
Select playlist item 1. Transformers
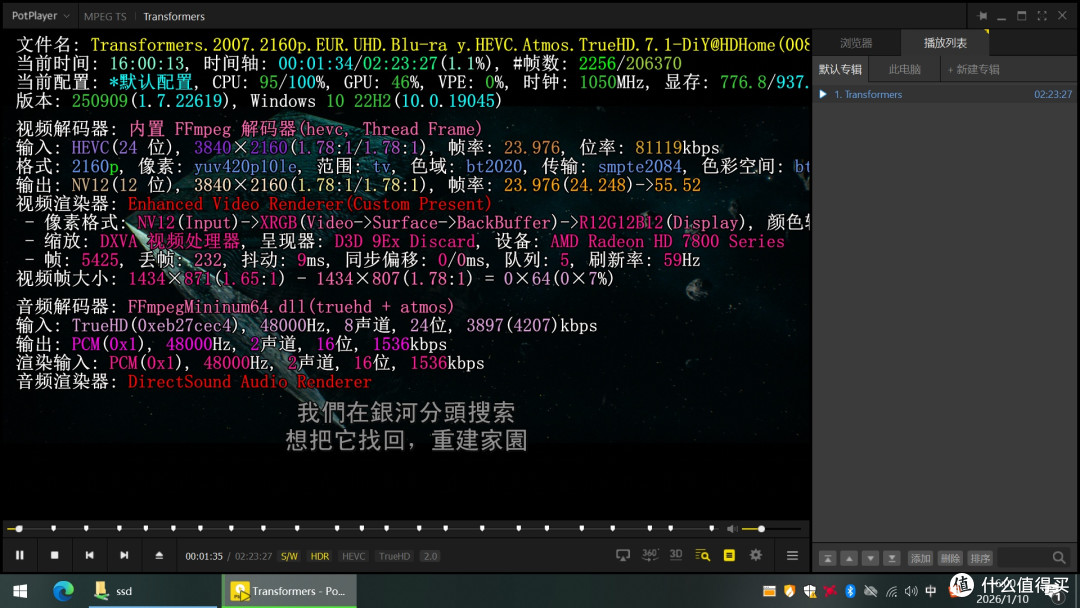(945, 94)
